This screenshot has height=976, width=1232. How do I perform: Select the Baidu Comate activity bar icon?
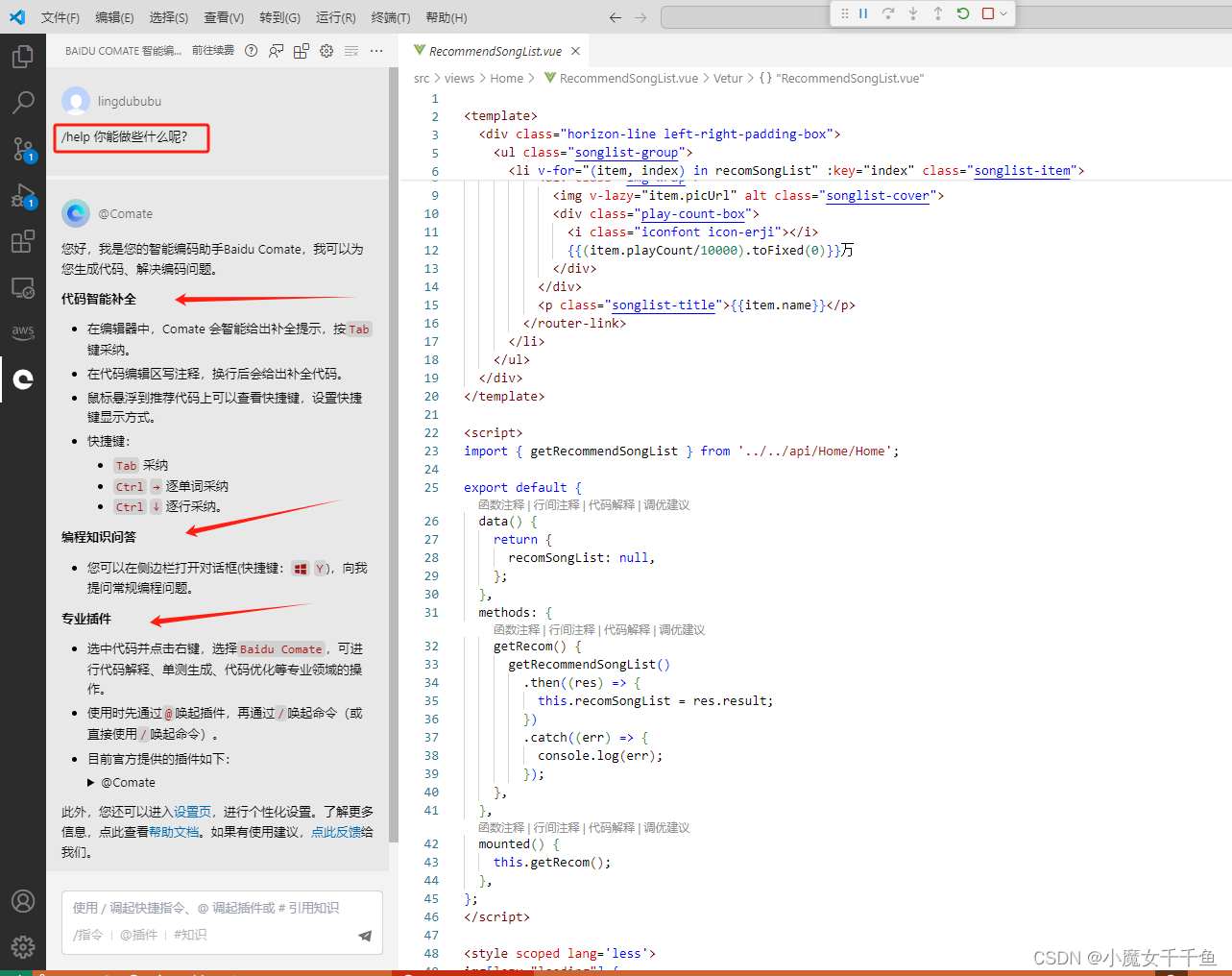(23, 379)
